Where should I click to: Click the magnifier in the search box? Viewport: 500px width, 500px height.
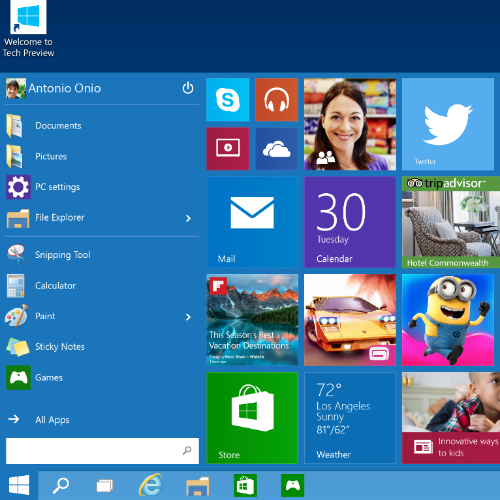pos(187,451)
